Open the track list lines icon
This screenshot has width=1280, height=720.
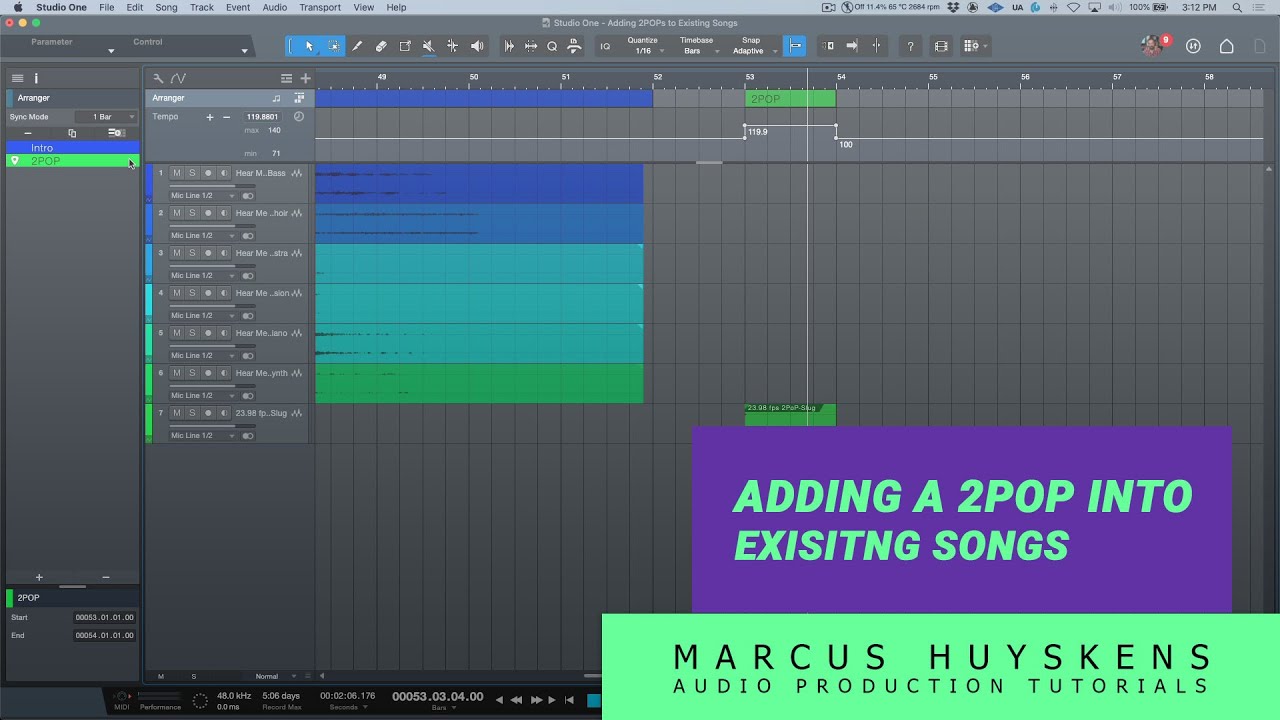tap(17, 78)
